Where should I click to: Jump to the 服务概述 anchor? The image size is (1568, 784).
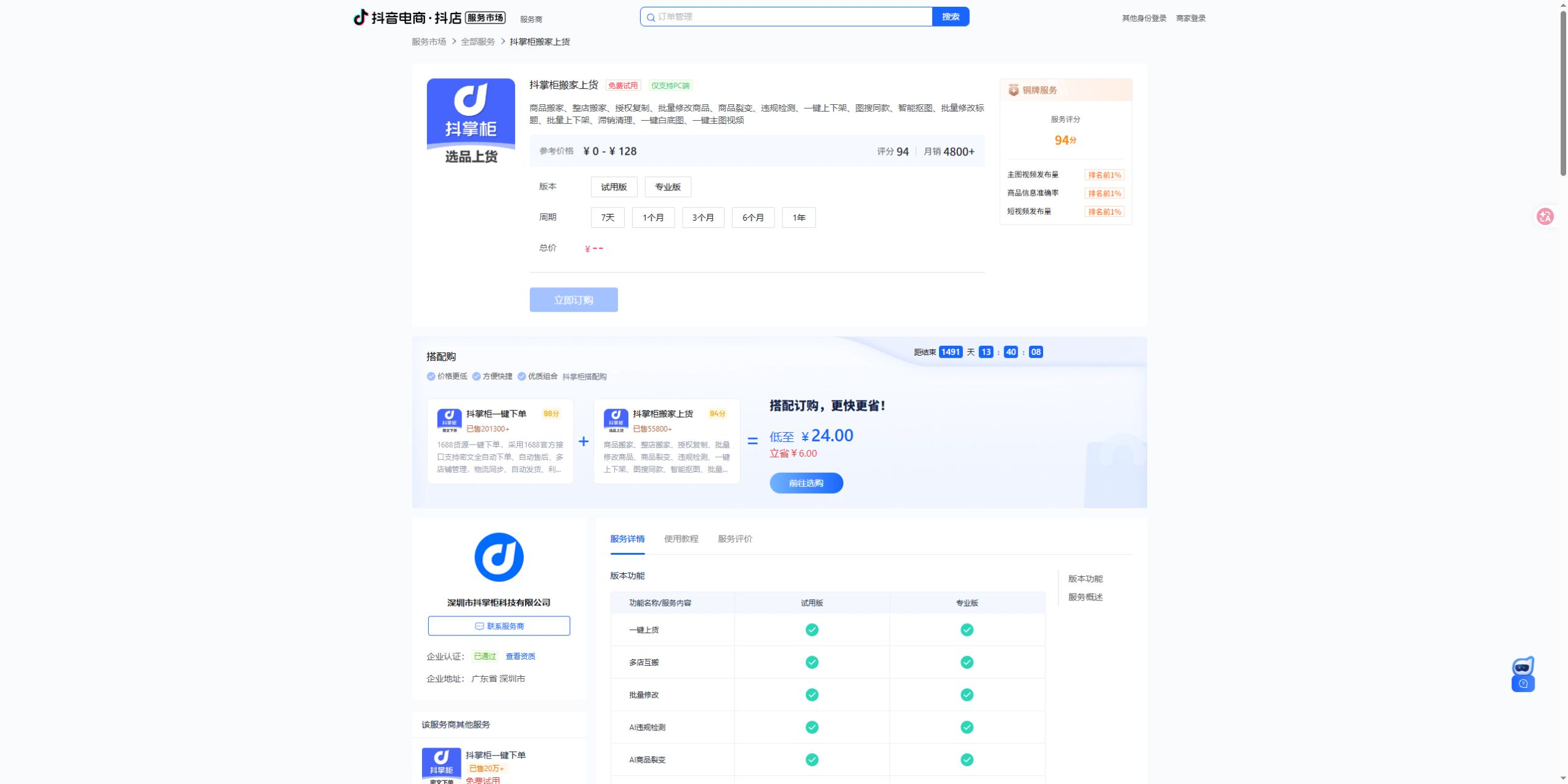1085,597
